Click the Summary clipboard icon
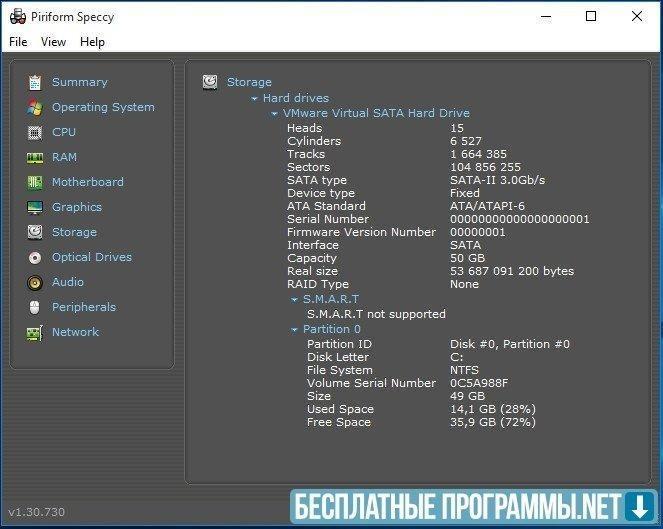663x529 pixels. 35,82
